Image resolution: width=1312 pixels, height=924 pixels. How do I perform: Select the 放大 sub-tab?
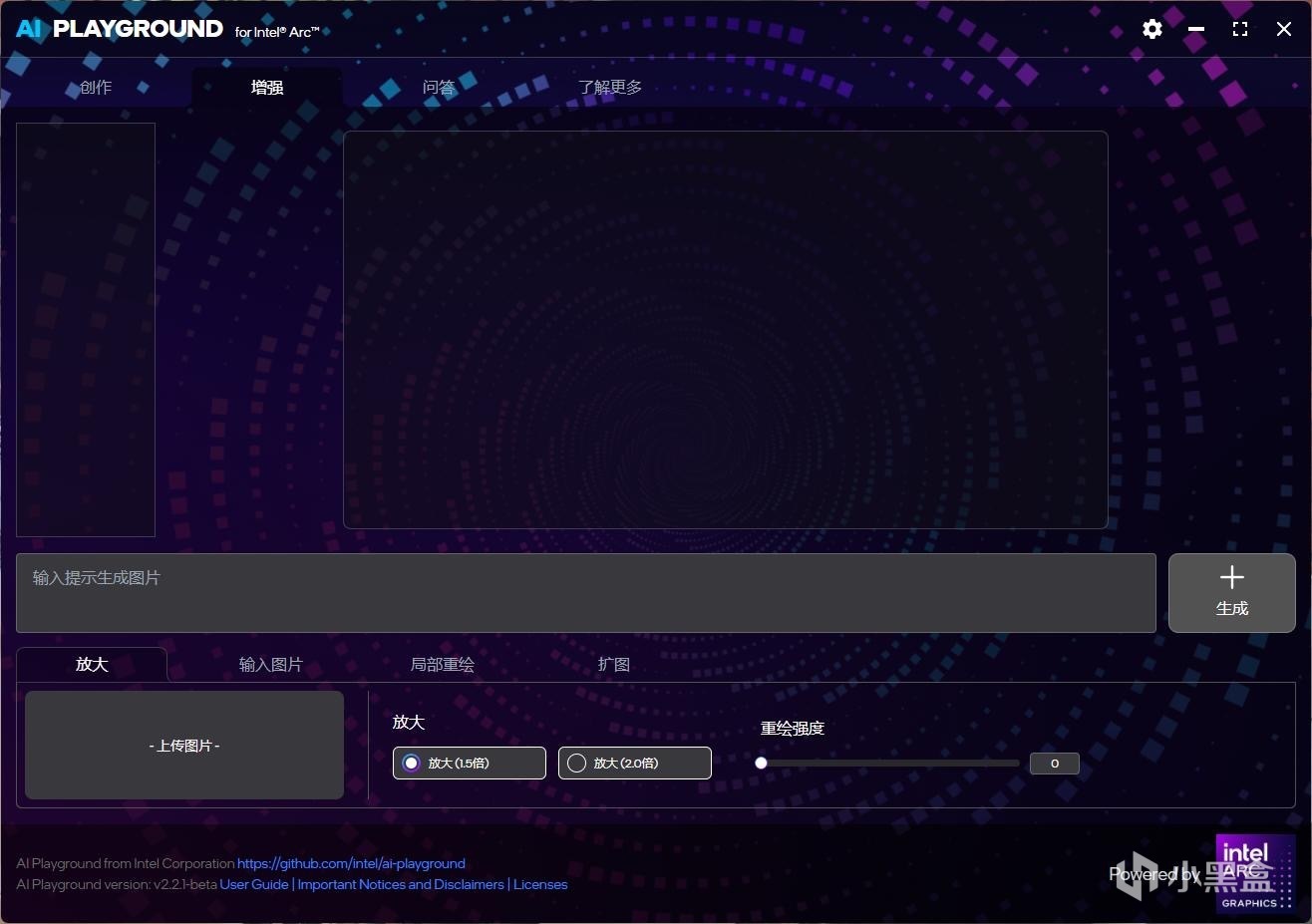92,664
